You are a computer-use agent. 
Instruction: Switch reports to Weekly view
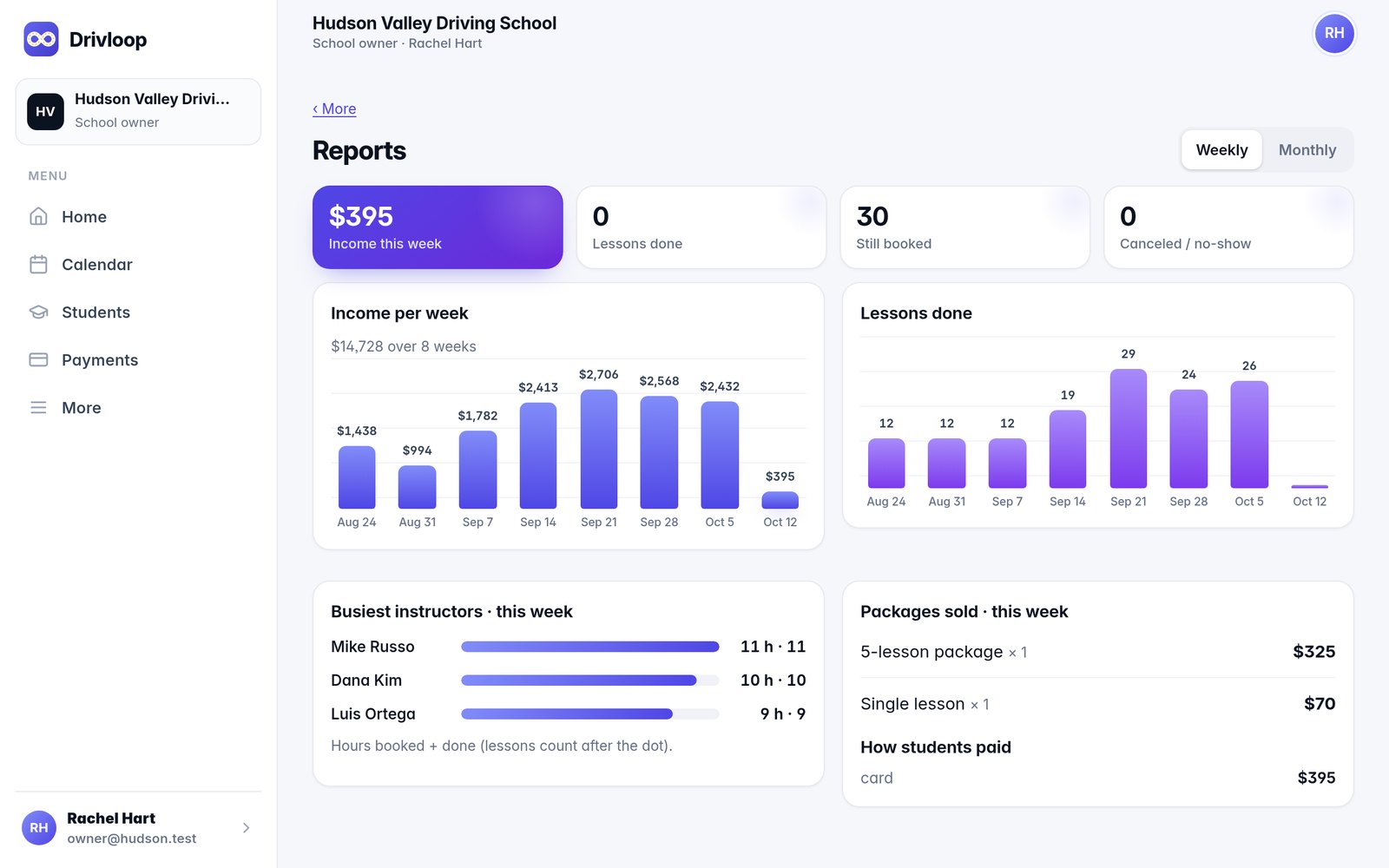point(1221,150)
